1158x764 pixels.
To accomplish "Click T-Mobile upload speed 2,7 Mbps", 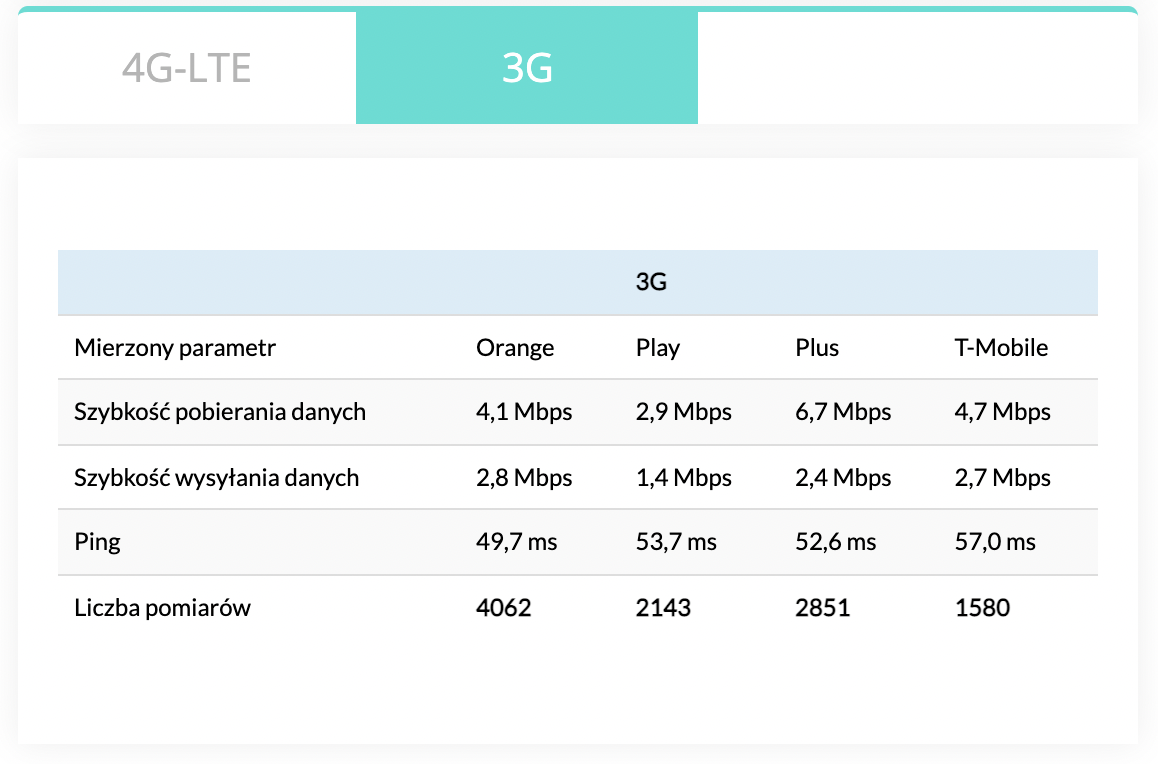I will (x=1003, y=478).
